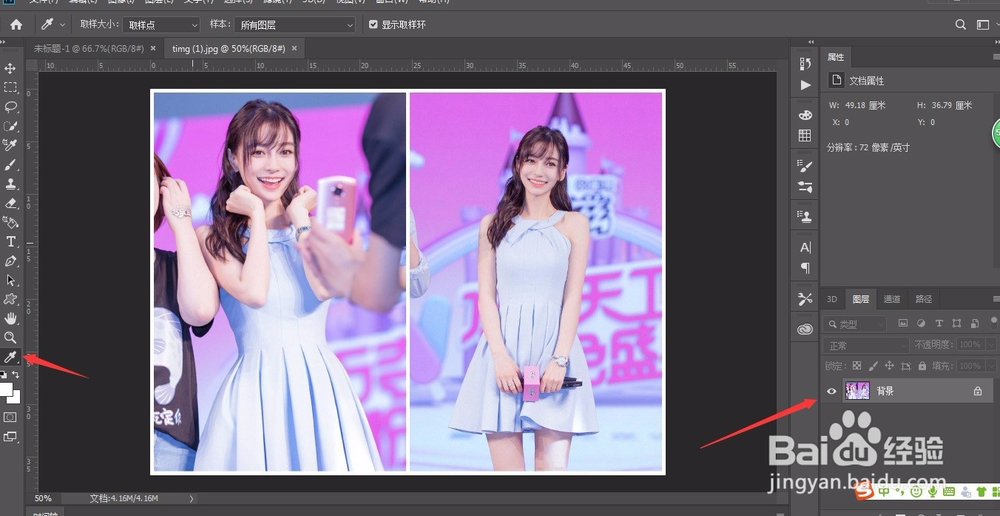Click the workspace switcher icon
Screen dimensions: 1000x516
coord(983,25)
